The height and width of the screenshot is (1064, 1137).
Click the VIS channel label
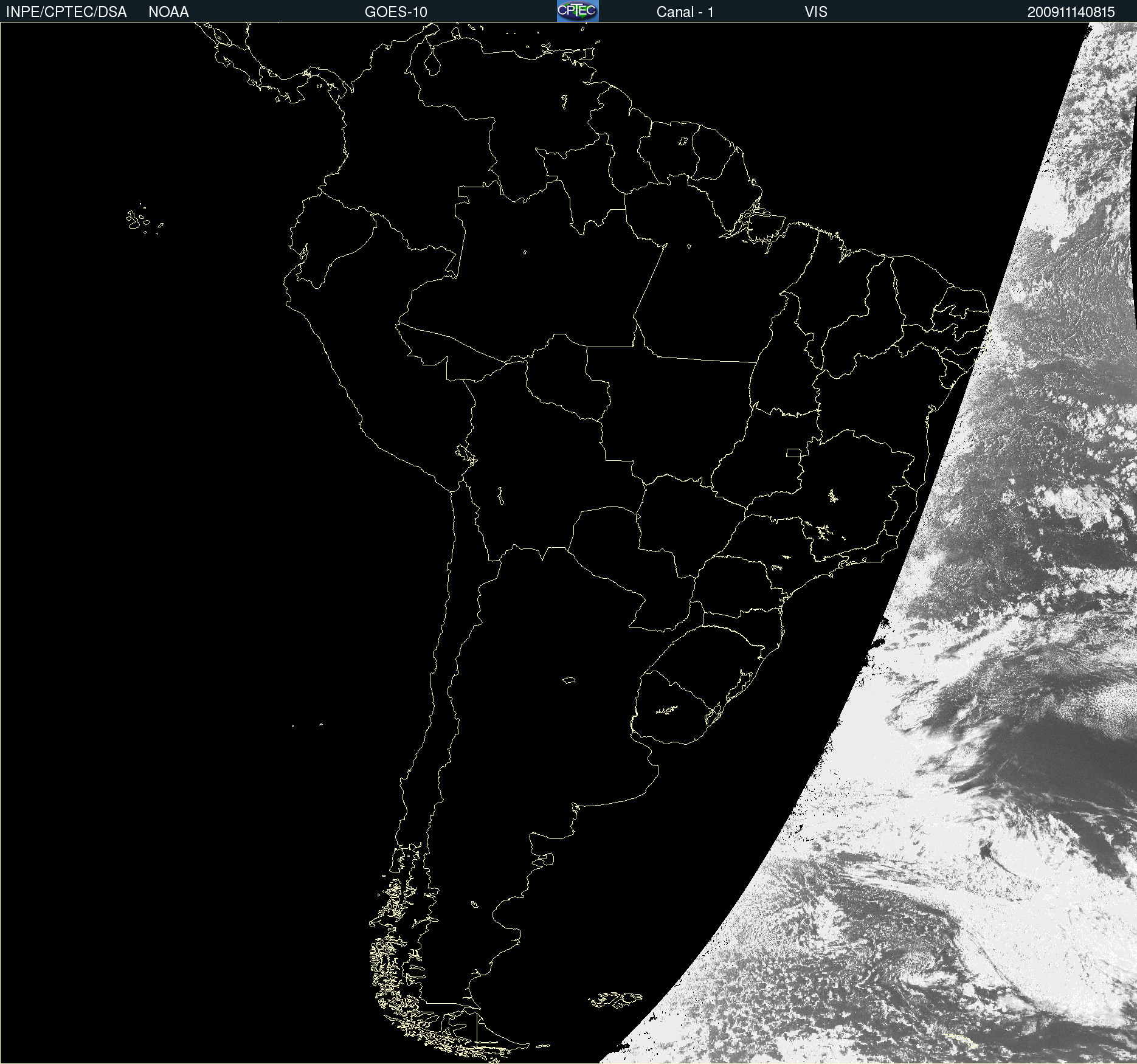pos(816,12)
